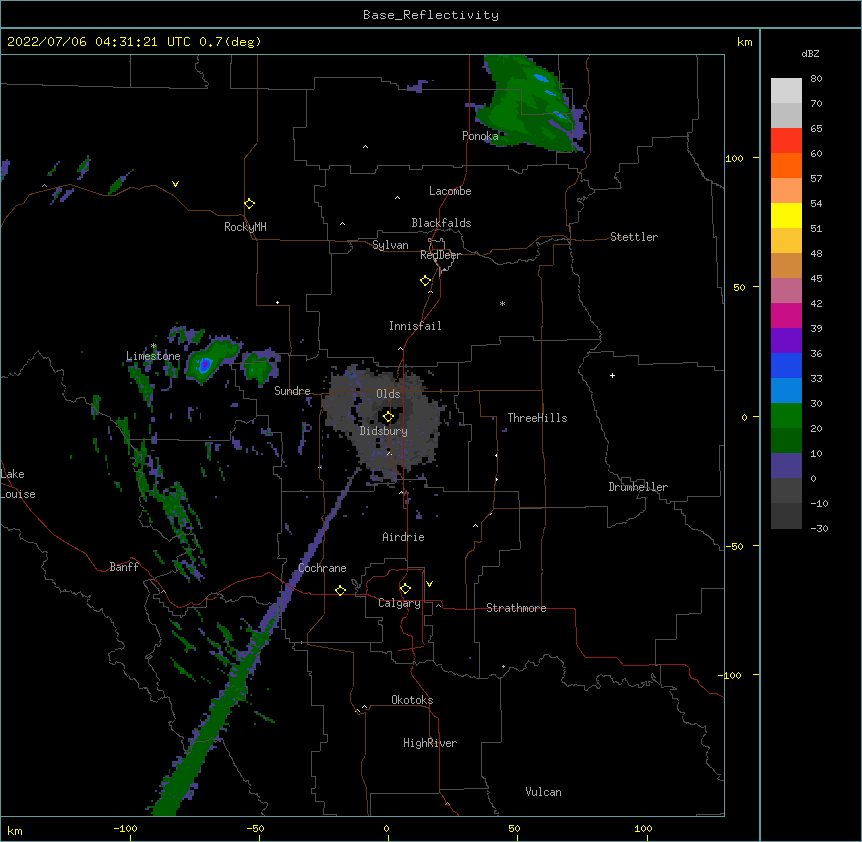Screen dimensions: 862x842
Task: Click the Calgary label
Action: [x=399, y=603]
